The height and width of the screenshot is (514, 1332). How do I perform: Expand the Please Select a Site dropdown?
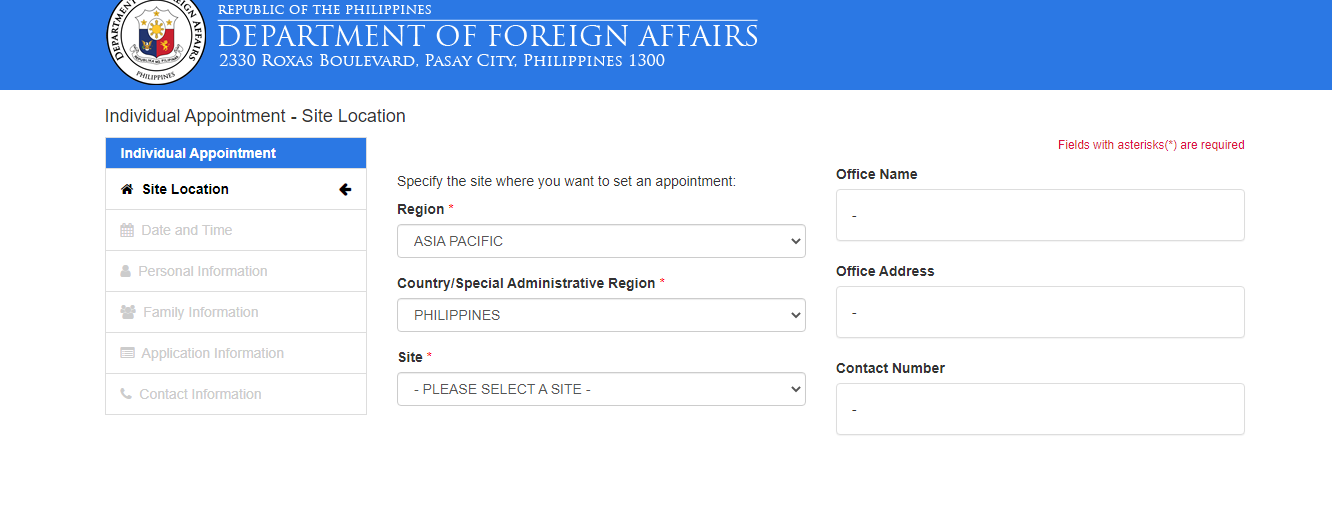click(x=601, y=389)
